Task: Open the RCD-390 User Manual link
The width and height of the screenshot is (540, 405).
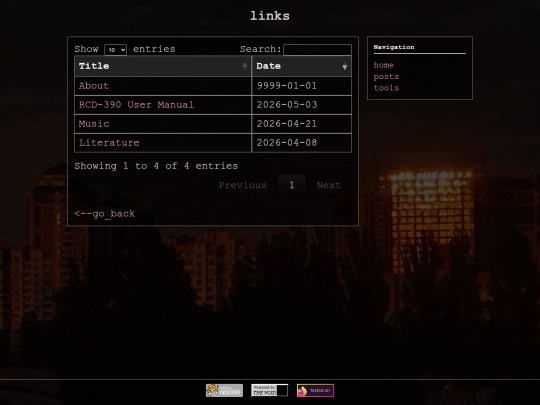Action: pyautogui.click(x=136, y=105)
